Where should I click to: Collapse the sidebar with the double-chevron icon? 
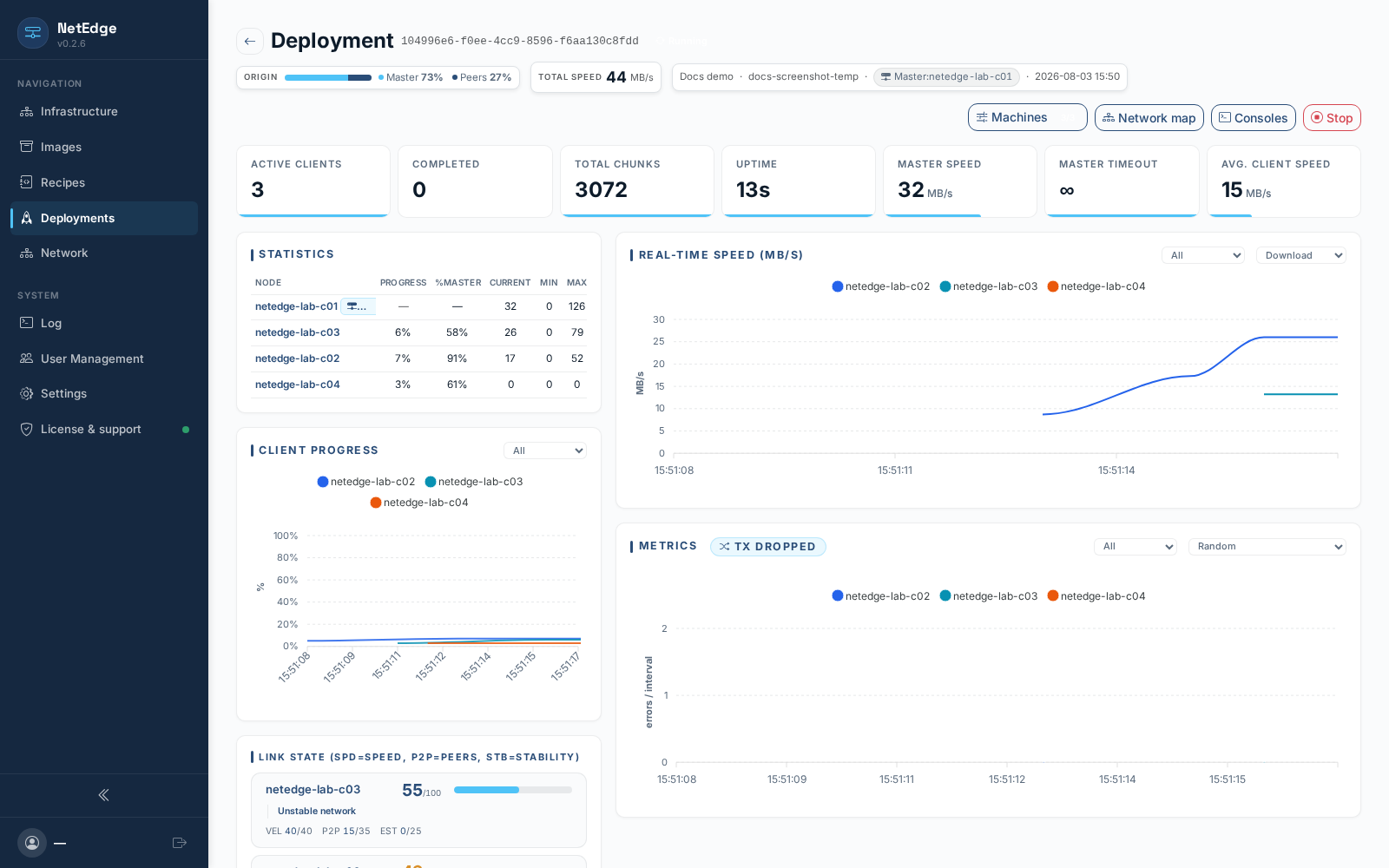point(103,795)
